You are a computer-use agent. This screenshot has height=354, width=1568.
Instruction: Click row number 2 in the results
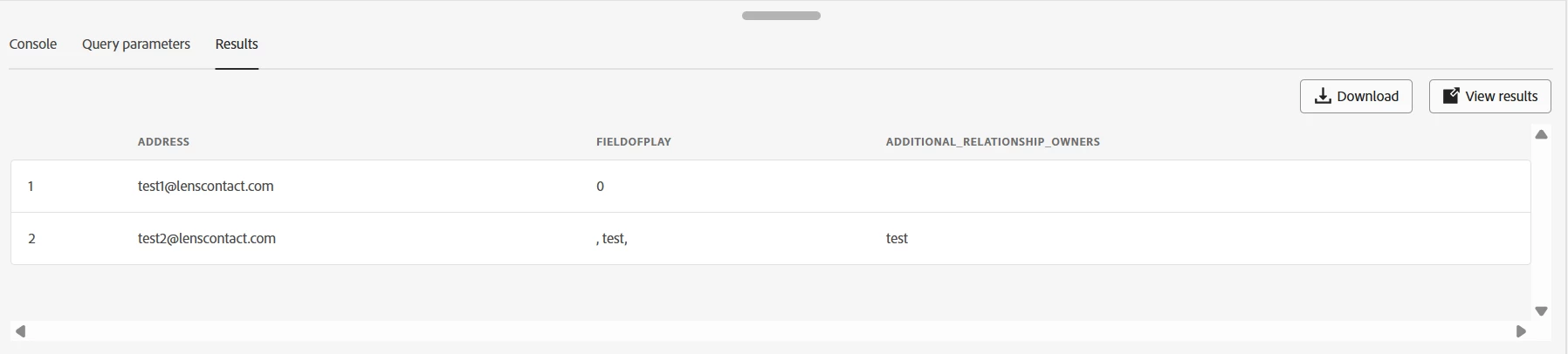31,238
